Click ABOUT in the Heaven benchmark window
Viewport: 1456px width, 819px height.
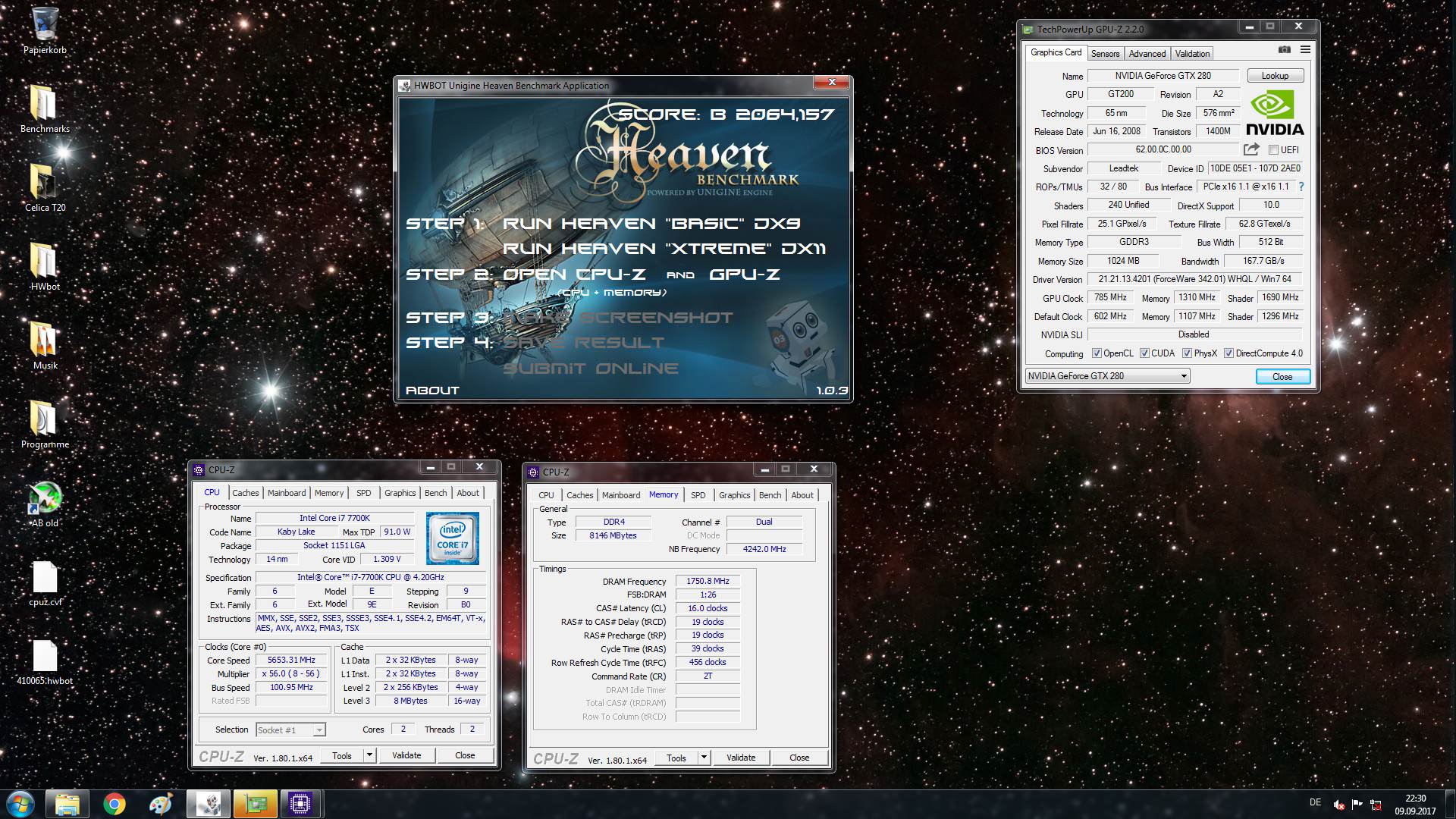pos(432,391)
